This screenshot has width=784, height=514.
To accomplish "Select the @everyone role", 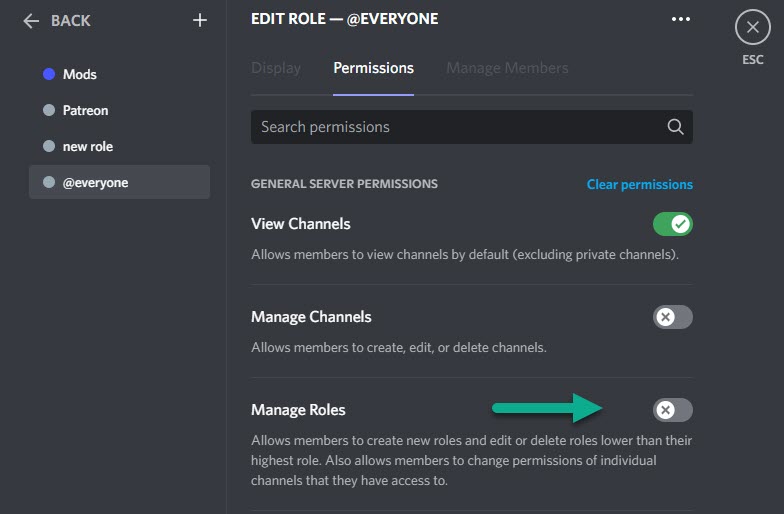I will (x=119, y=182).
